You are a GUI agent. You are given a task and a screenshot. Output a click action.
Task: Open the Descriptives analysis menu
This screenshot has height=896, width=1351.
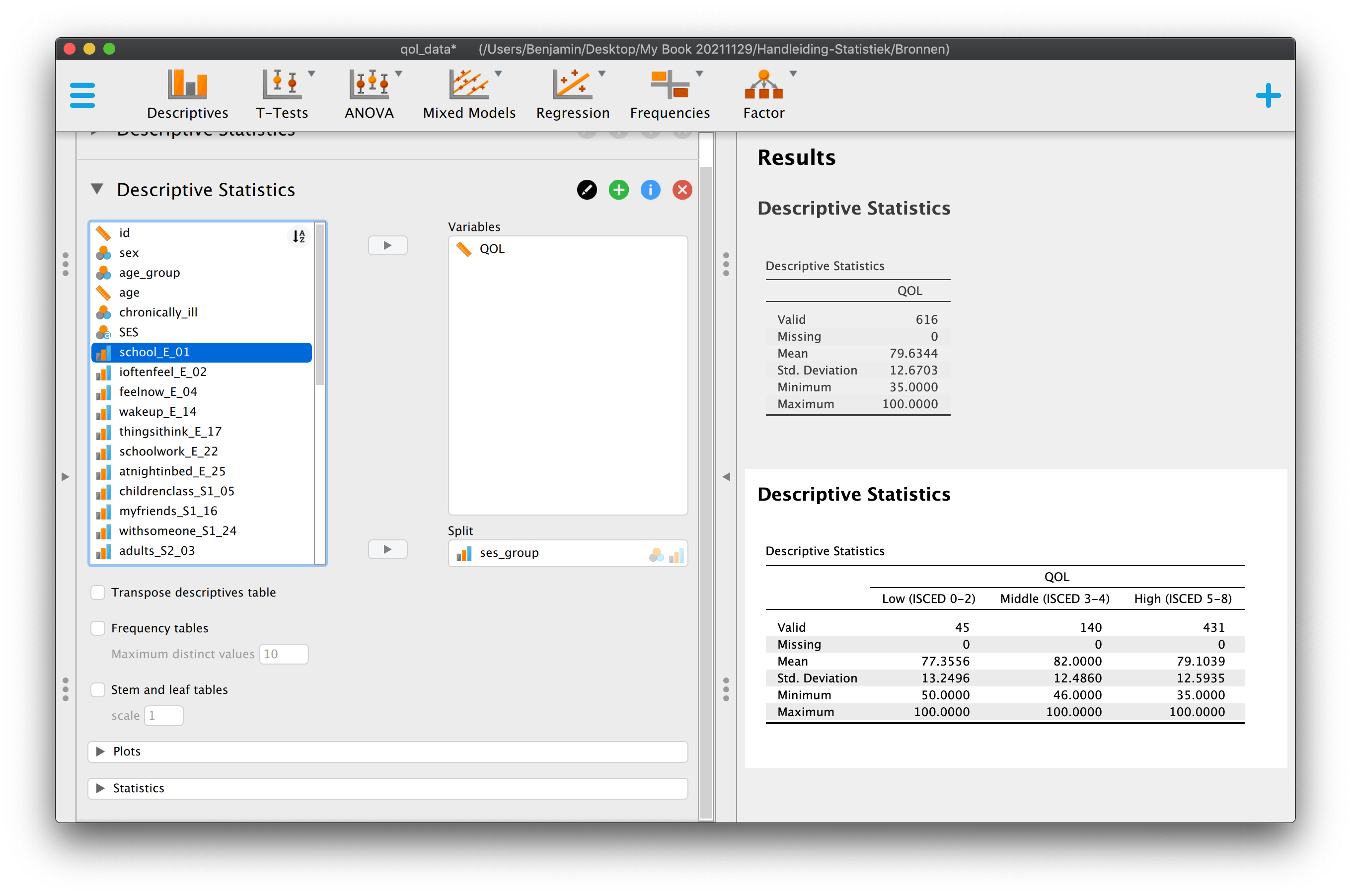point(187,94)
